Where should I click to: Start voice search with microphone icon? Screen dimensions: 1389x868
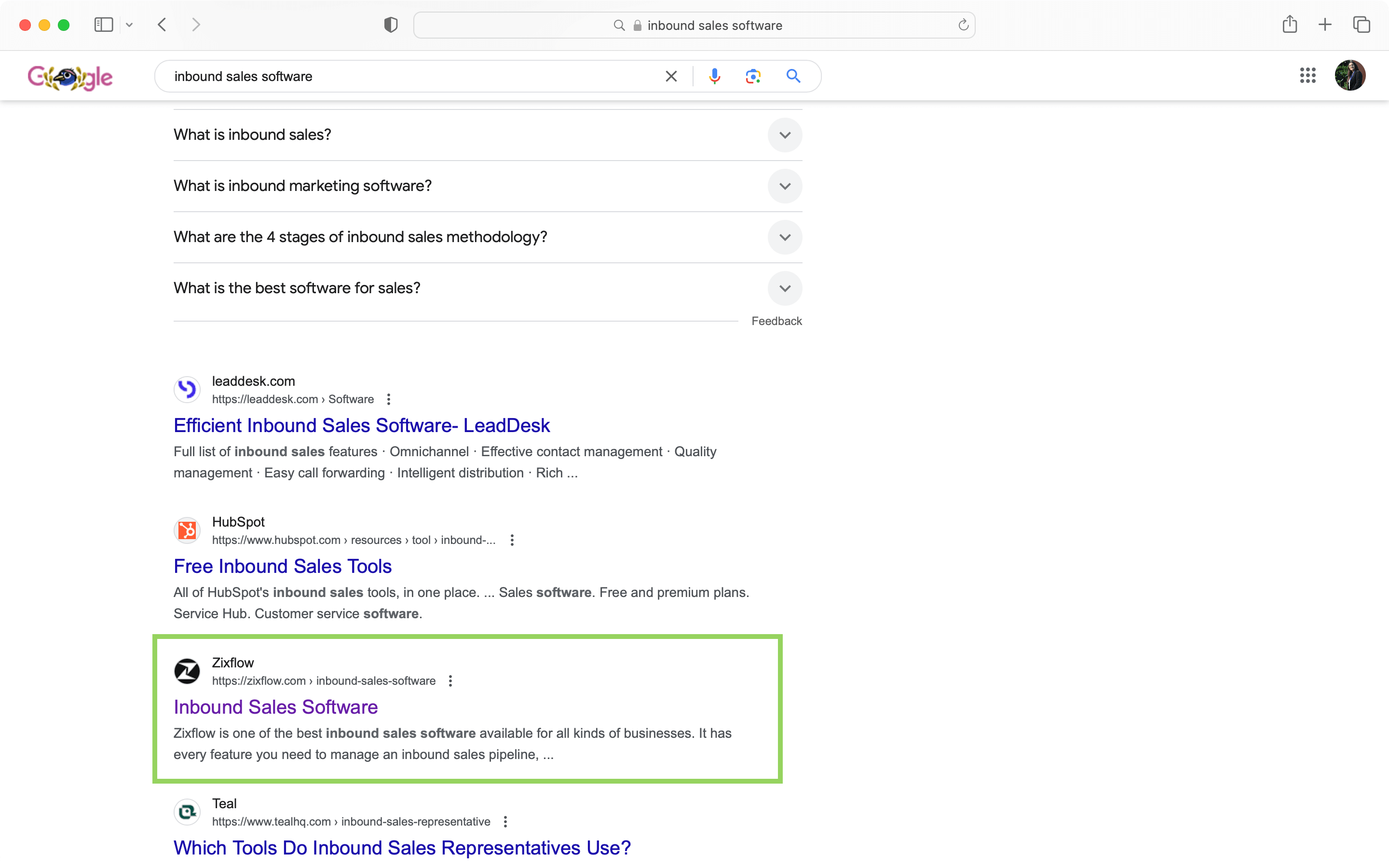714,76
